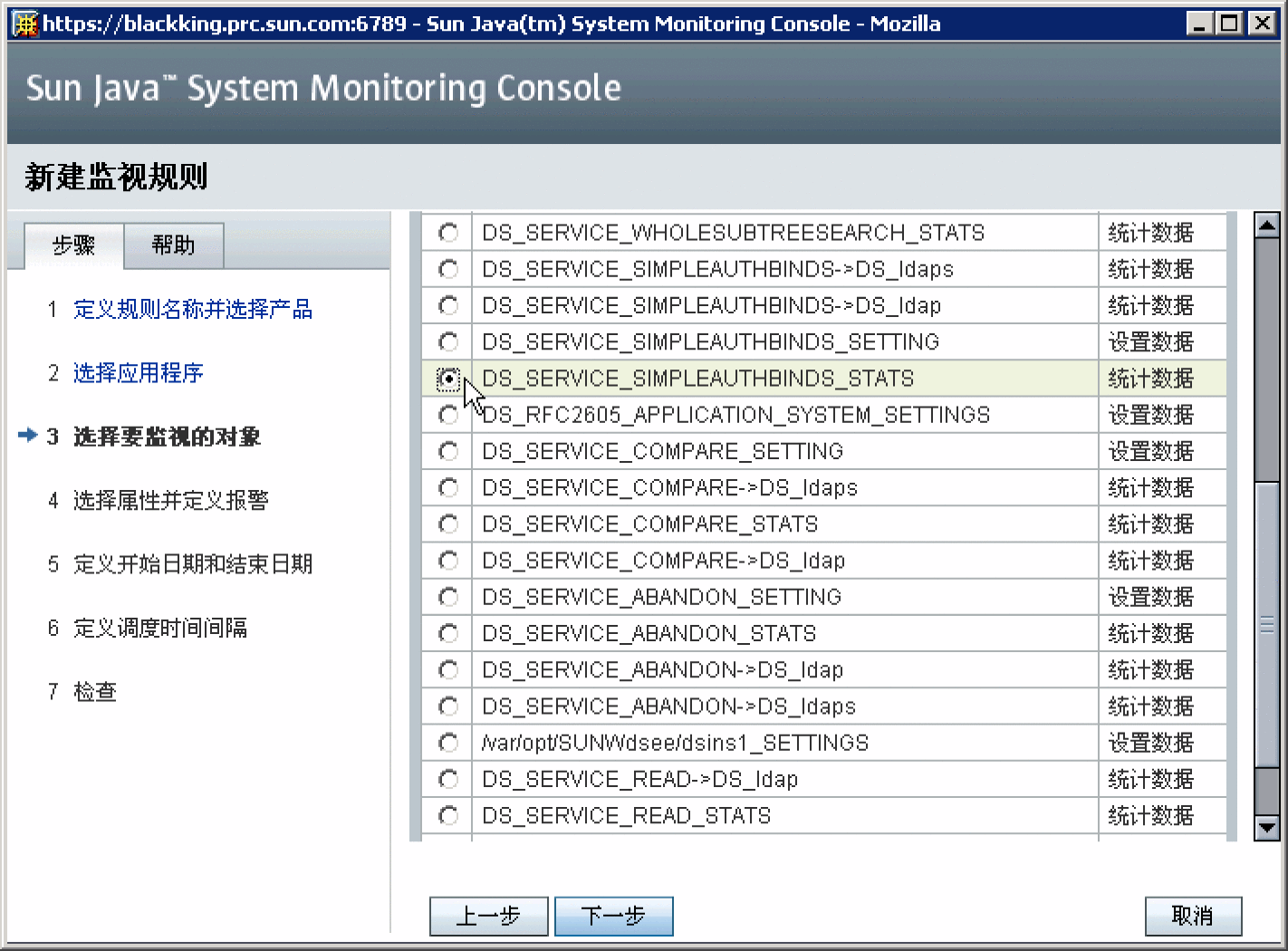Click DS_SERVICE_ABANDON_SETTING name text
The image size is (1288, 951).
click(661, 597)
